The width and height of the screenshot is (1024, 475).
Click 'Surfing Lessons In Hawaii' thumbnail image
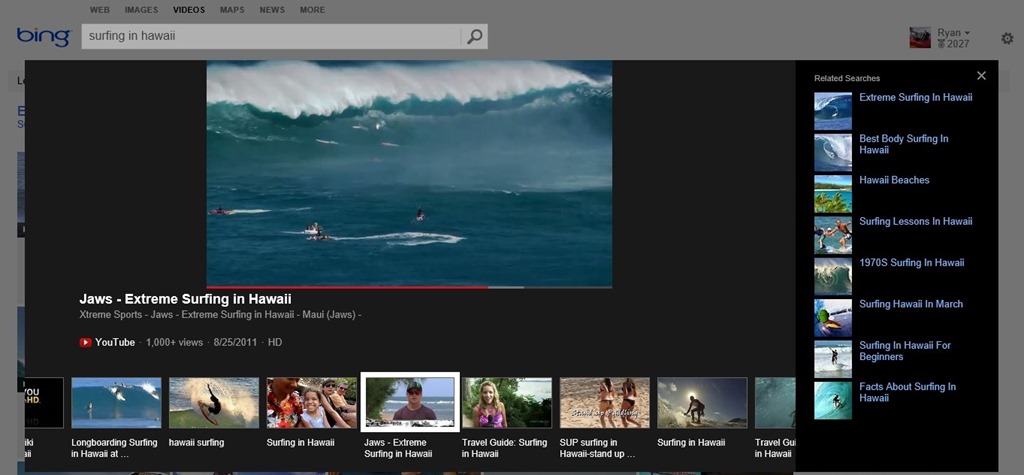click(x=832, y=235)
